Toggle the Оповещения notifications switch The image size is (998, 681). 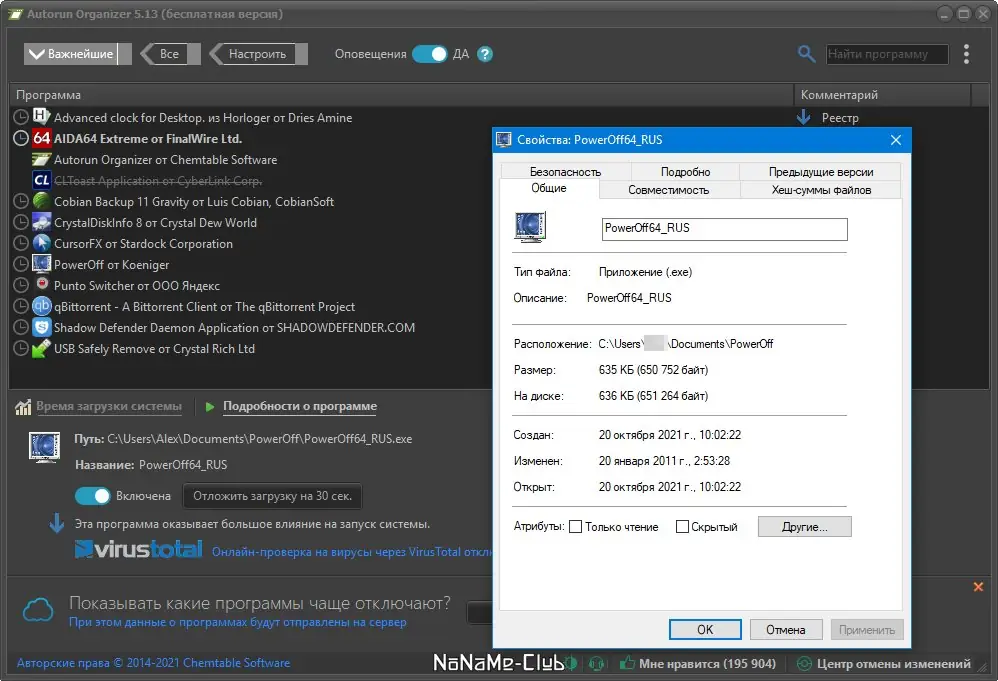click(x=430, y=54)
